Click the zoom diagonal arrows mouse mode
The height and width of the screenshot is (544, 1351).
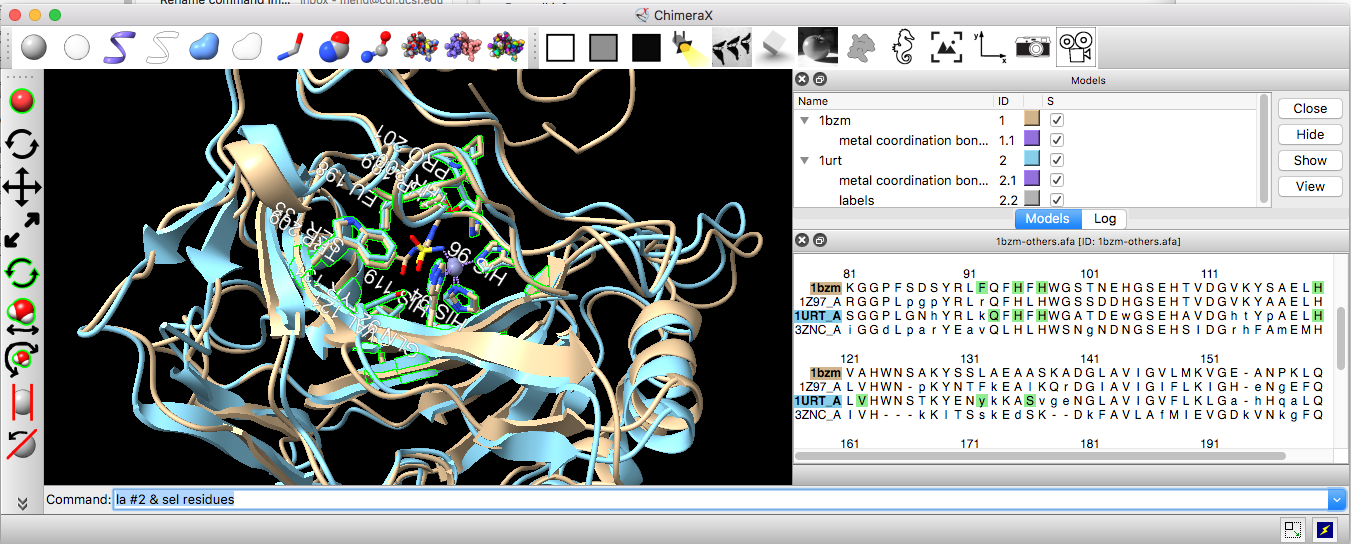(22, 229)
